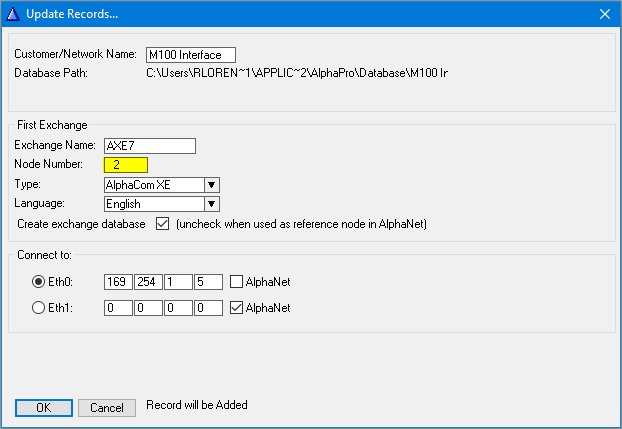Click Eth1 first octet field

(x=118, y=308)
